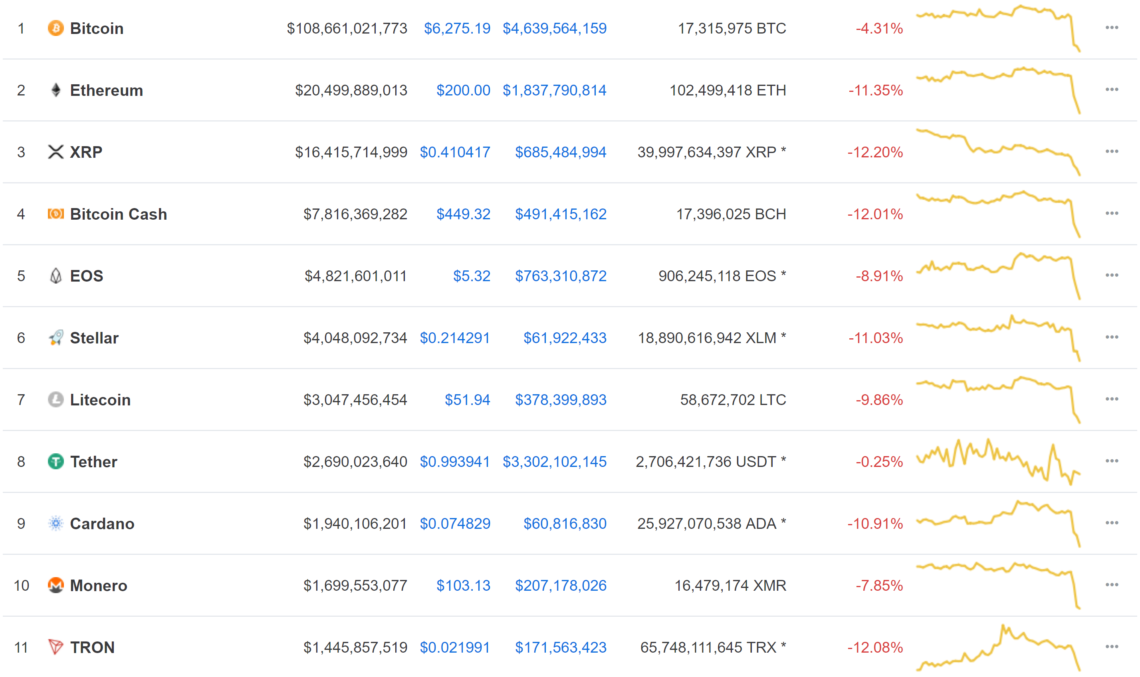Open the options menu on the TRON row
This screenshot has width=1140, height=677.
pos(1111,647)
